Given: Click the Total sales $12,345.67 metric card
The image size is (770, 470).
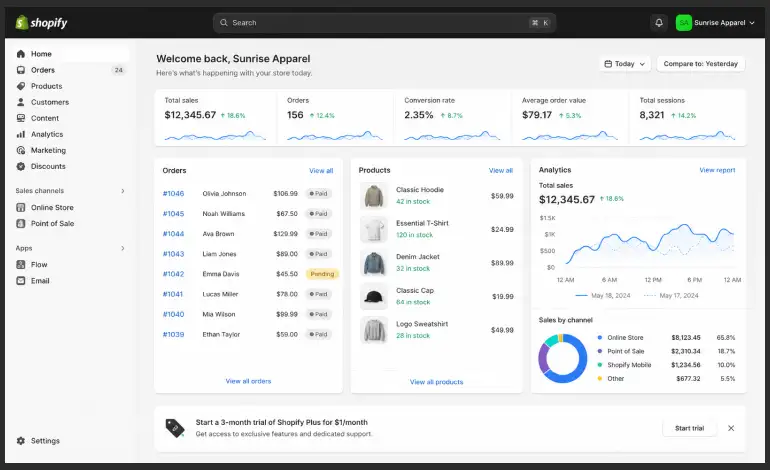Looking at the screenshot, I should point(216,118).
